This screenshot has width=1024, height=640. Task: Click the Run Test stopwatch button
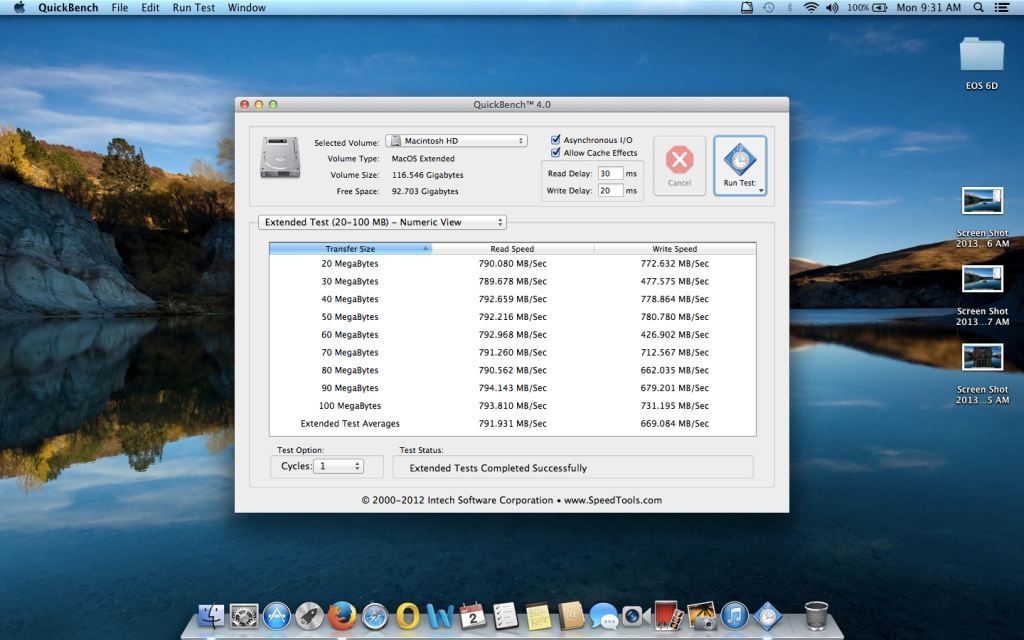740,161
